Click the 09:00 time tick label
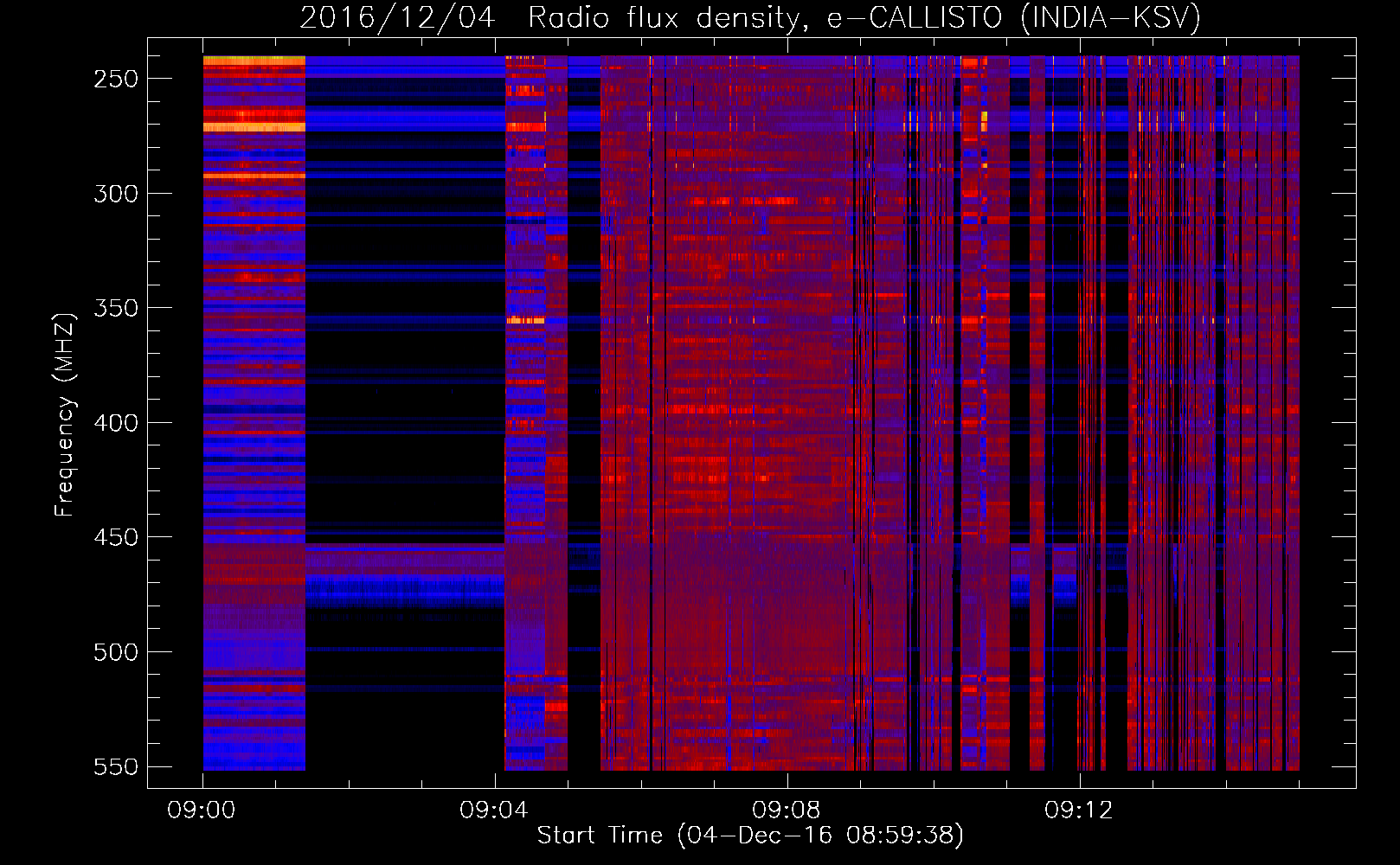The width and height of the screenshot is (1400, 865). click(x=202, y=811)
